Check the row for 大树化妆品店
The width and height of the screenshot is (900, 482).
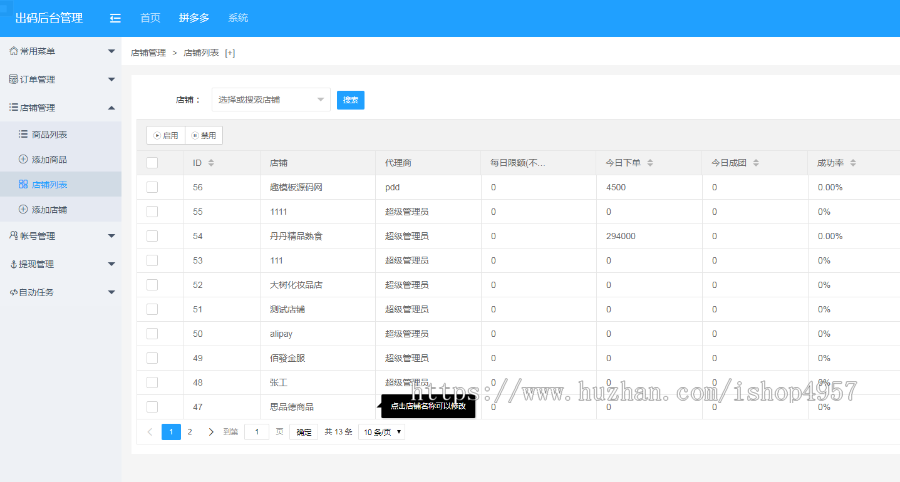pos(152,285)
